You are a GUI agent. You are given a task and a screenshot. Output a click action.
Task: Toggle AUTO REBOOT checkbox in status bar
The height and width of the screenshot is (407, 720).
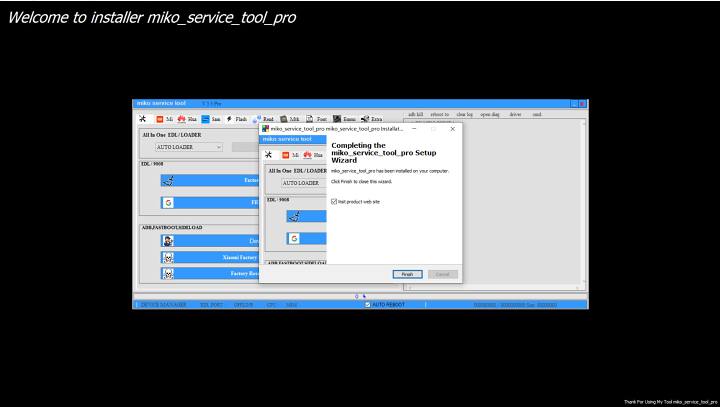(367, 305)
